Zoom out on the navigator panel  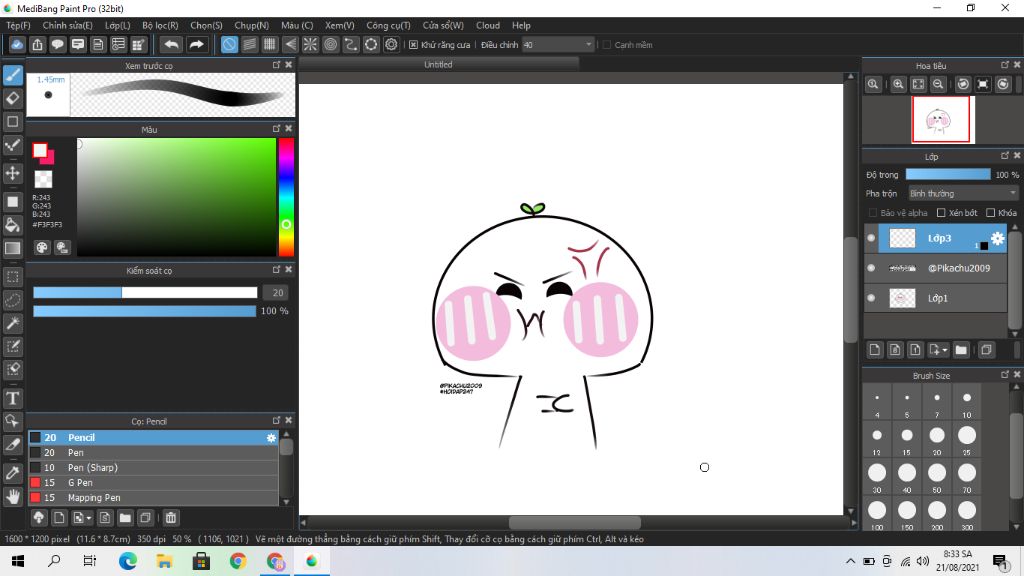click(938, 84)
